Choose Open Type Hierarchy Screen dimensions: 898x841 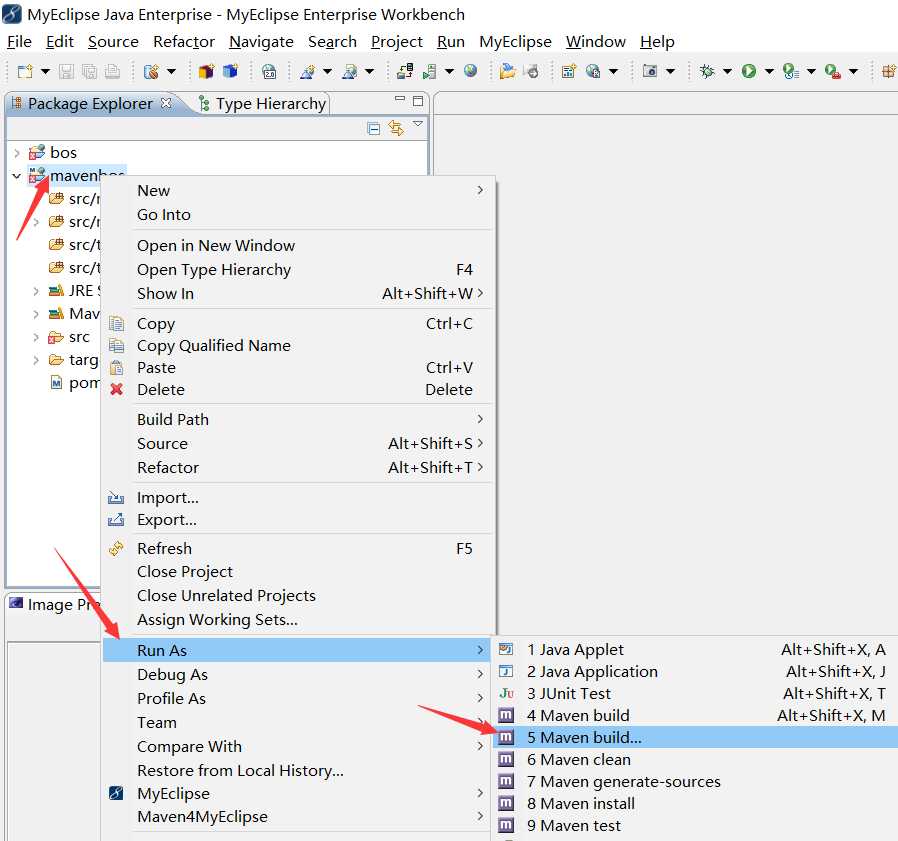pos(298,270)
